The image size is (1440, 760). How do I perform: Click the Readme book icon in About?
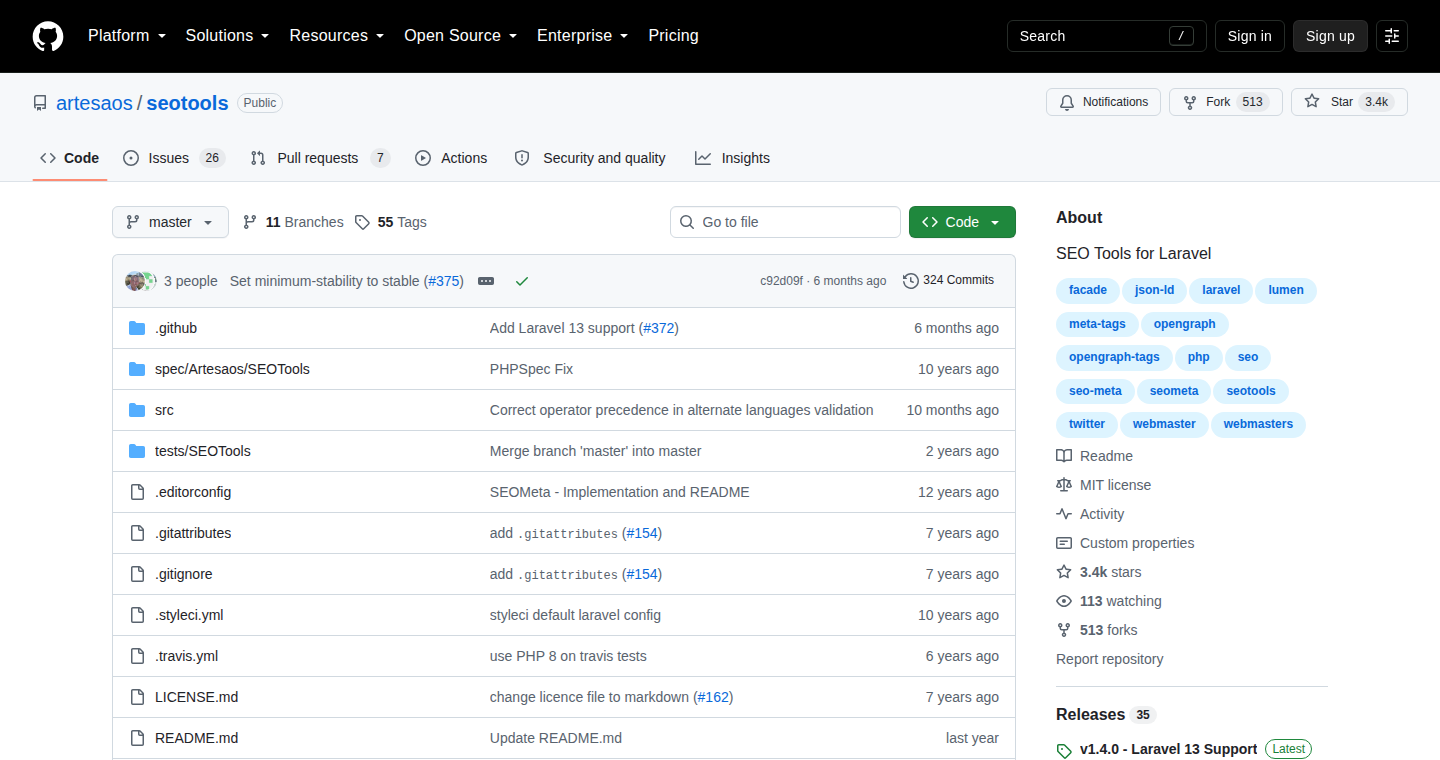tap(1064, 456)
